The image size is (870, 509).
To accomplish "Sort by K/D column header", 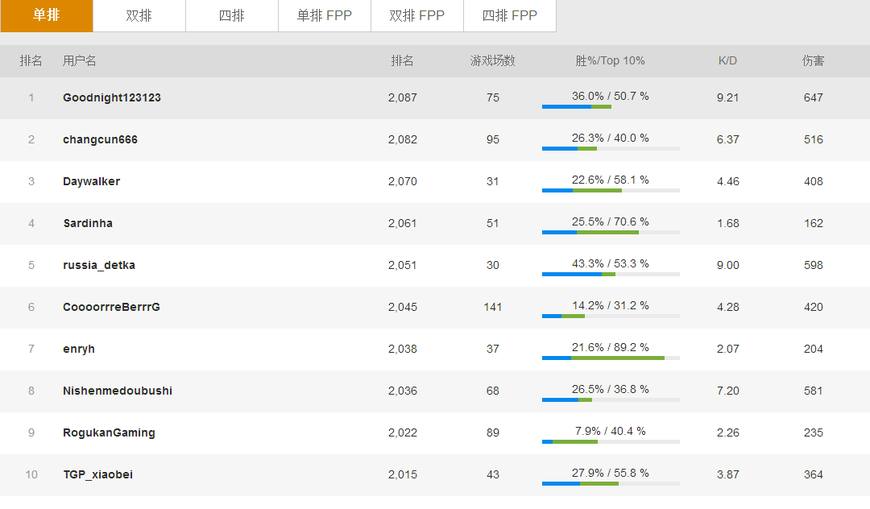I will click(x=728, y=61).
